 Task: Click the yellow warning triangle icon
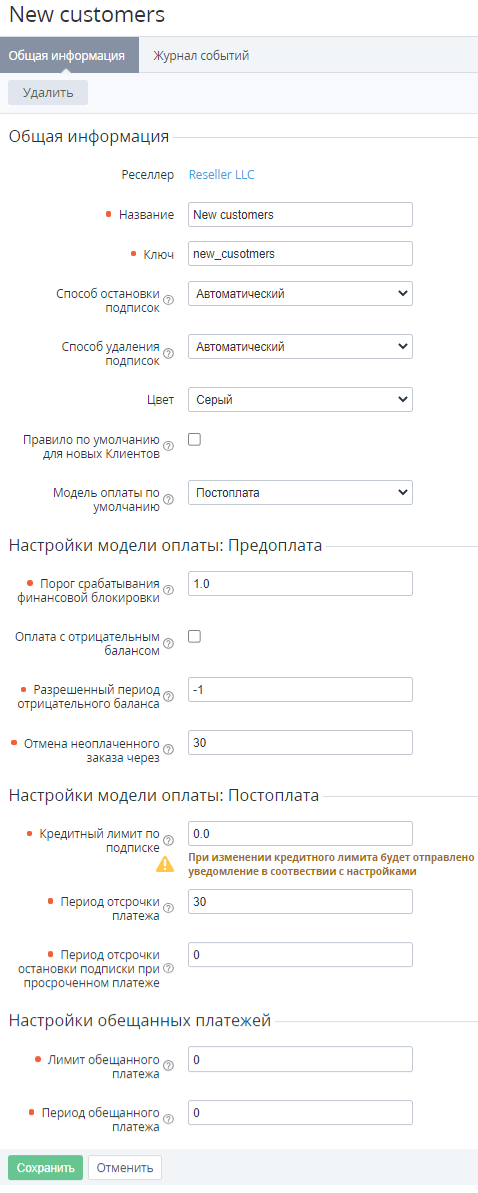click(x=165, y=864)
